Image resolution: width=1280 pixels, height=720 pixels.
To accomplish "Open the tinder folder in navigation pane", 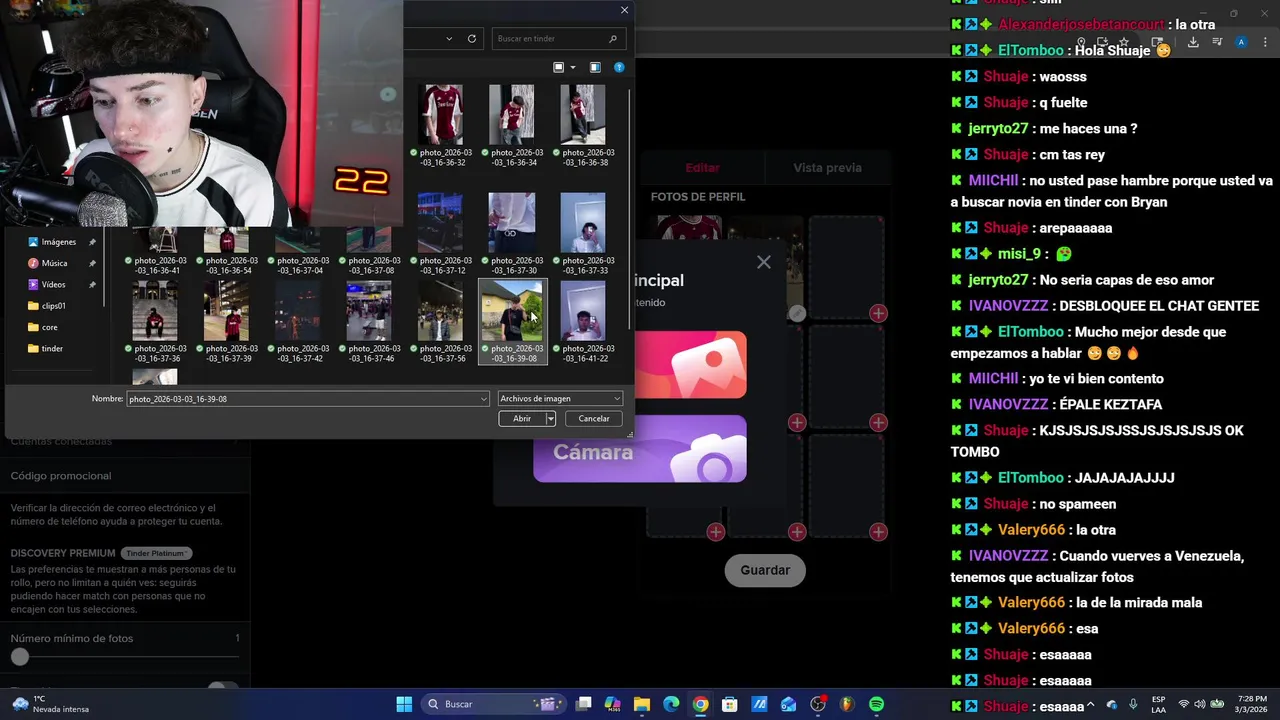I will tap(52, 349).
